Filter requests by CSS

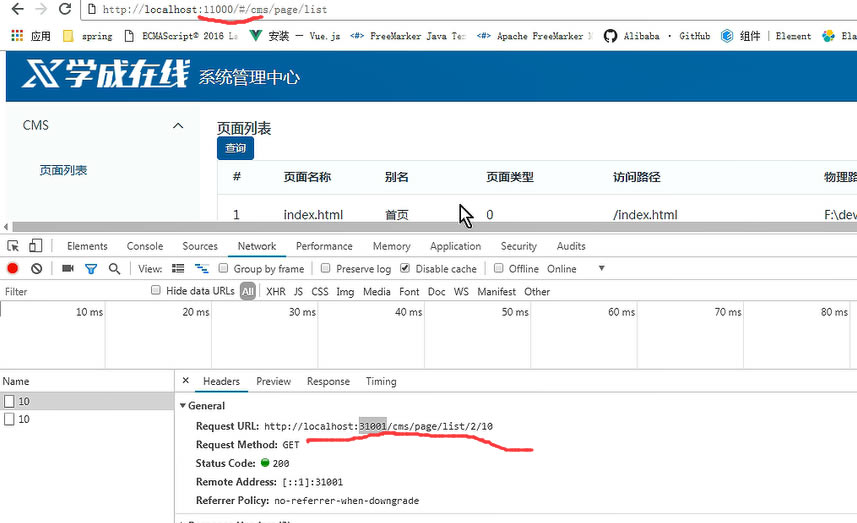click(320, 292)
